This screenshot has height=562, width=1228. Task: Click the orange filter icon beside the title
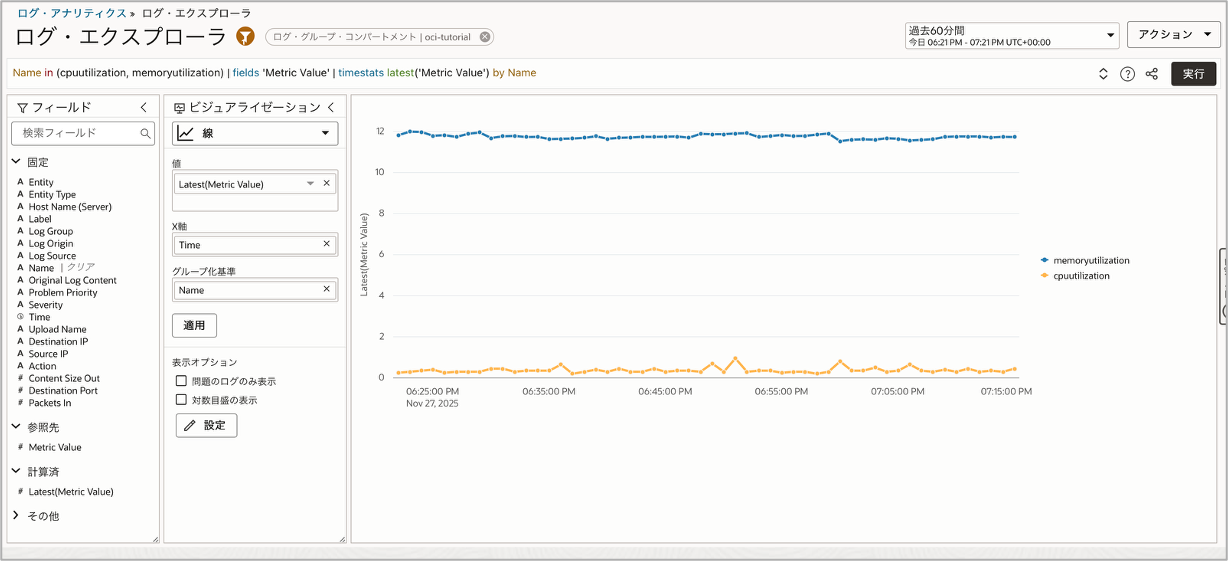tap(245, 37)
